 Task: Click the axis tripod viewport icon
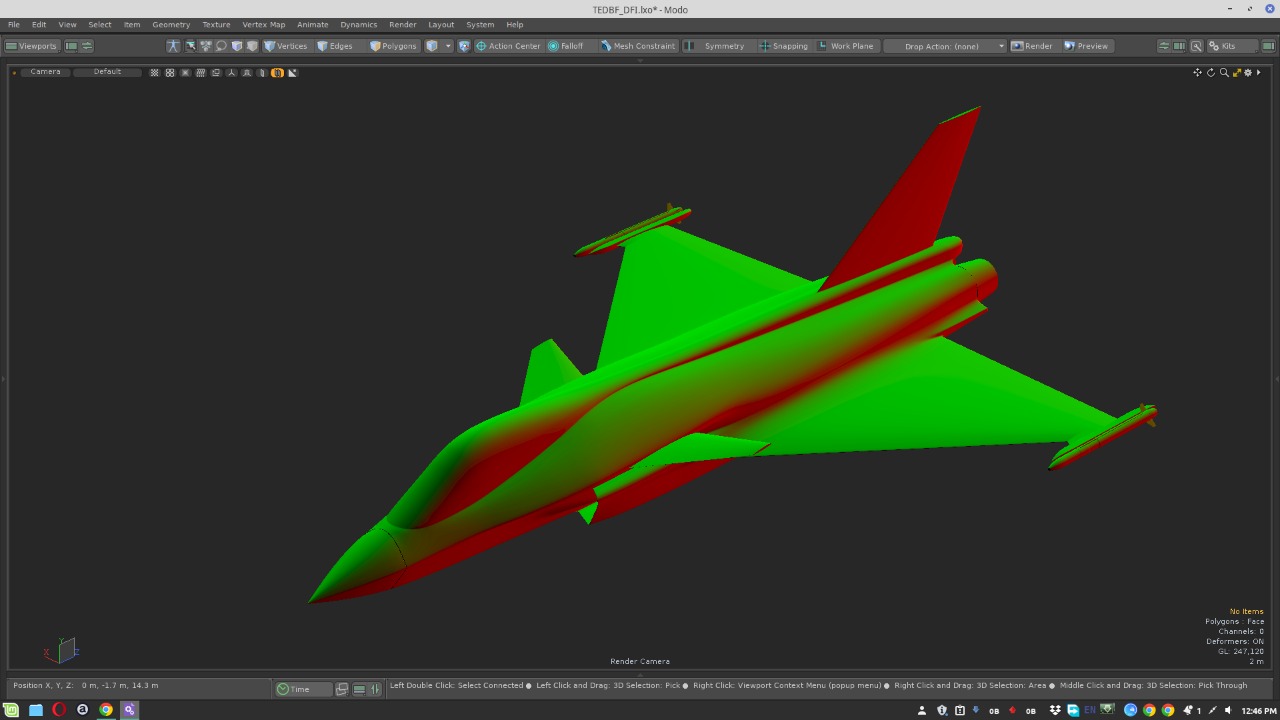pyautogui.click(x=231, y=73)
